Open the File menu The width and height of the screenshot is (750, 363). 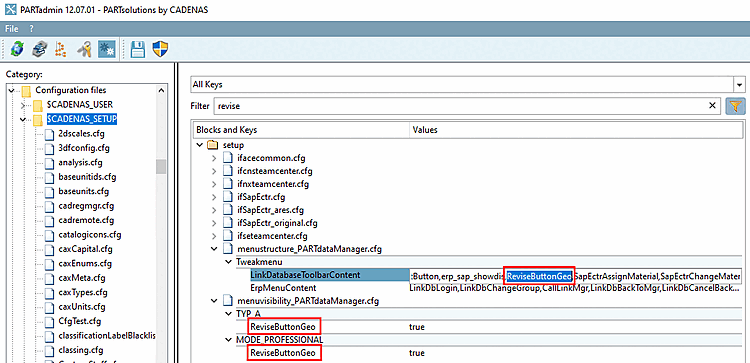12,28
